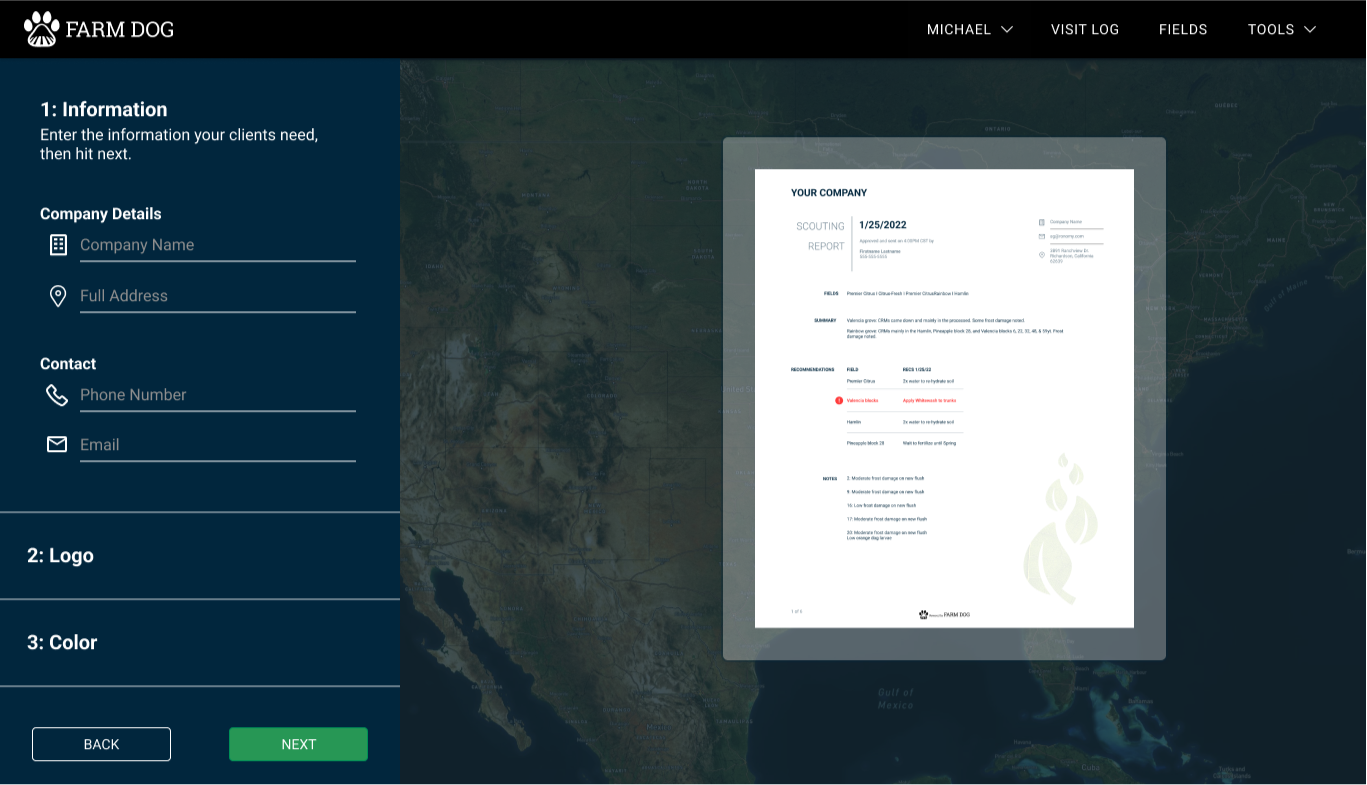Expand the "2: Logo" step

coord(60,555)
